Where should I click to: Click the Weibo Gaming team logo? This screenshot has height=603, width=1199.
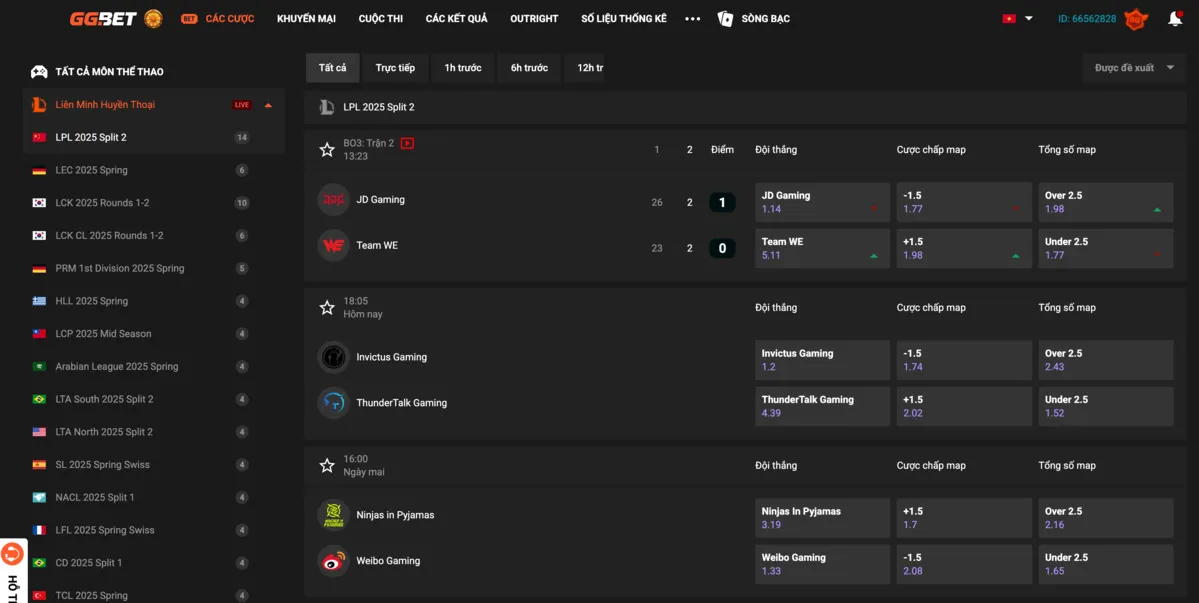coord(333,561)
